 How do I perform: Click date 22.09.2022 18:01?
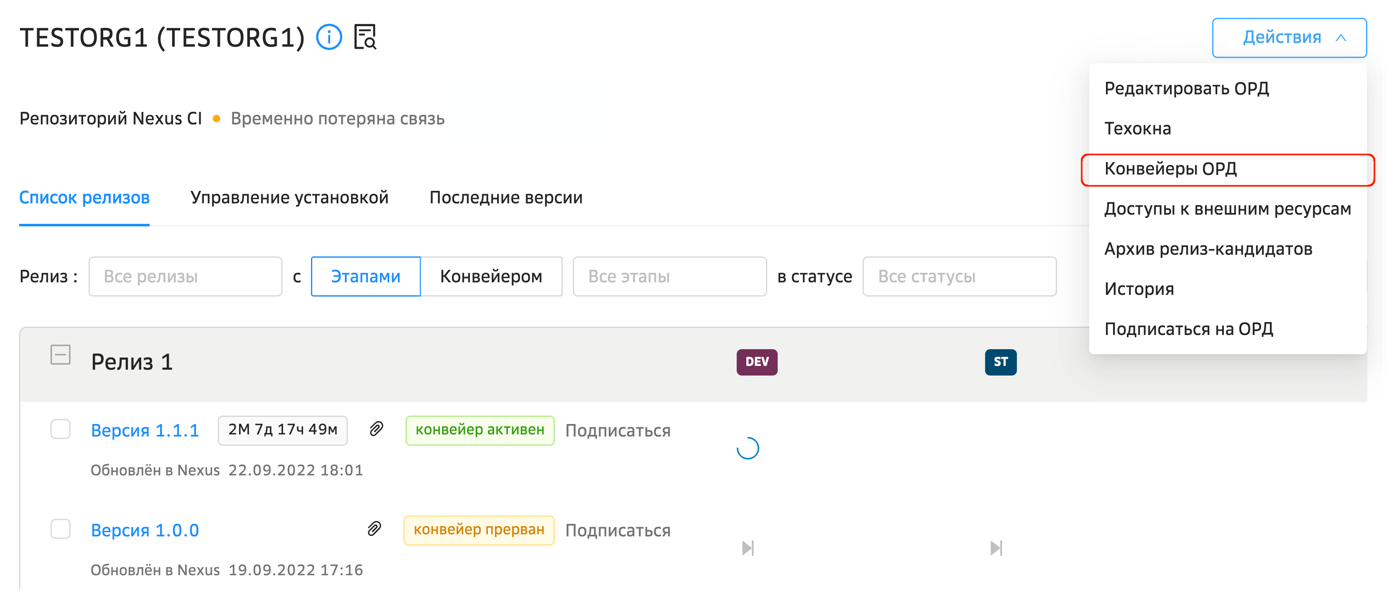click(296, 470)
